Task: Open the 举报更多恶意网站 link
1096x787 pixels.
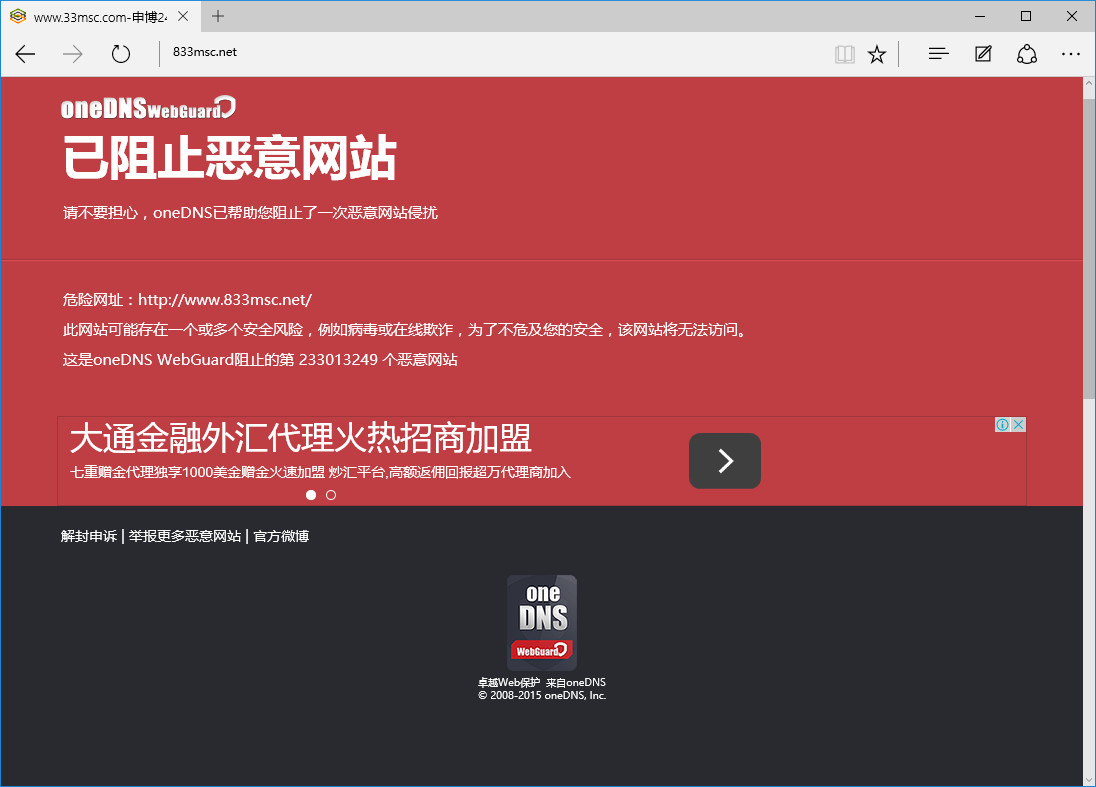Action: tap(185, 536)
